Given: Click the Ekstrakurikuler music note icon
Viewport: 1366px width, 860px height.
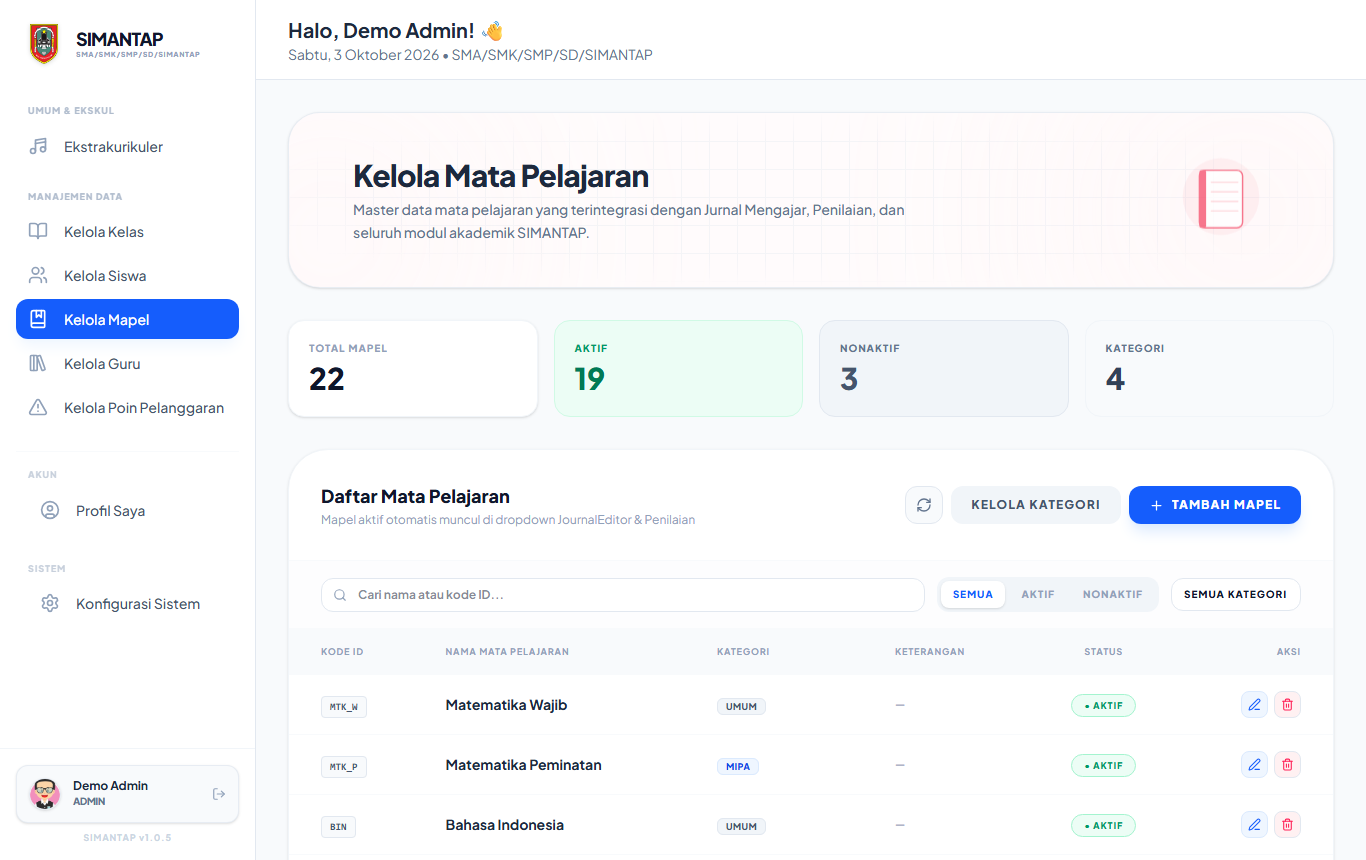Looking at the screenshot, I should tap(38, 147).
